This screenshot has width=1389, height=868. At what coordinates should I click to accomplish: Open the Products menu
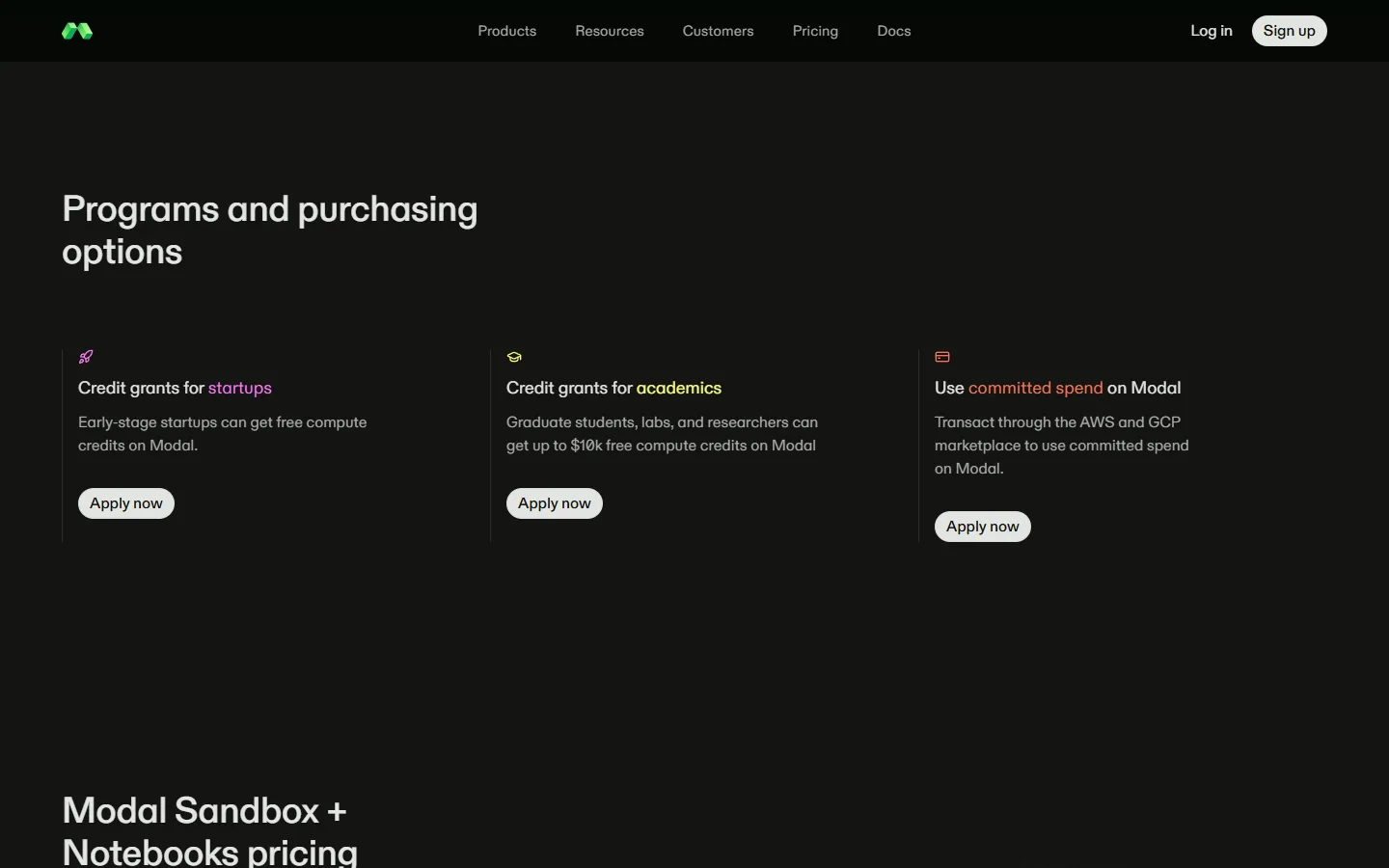coord(507,31)
